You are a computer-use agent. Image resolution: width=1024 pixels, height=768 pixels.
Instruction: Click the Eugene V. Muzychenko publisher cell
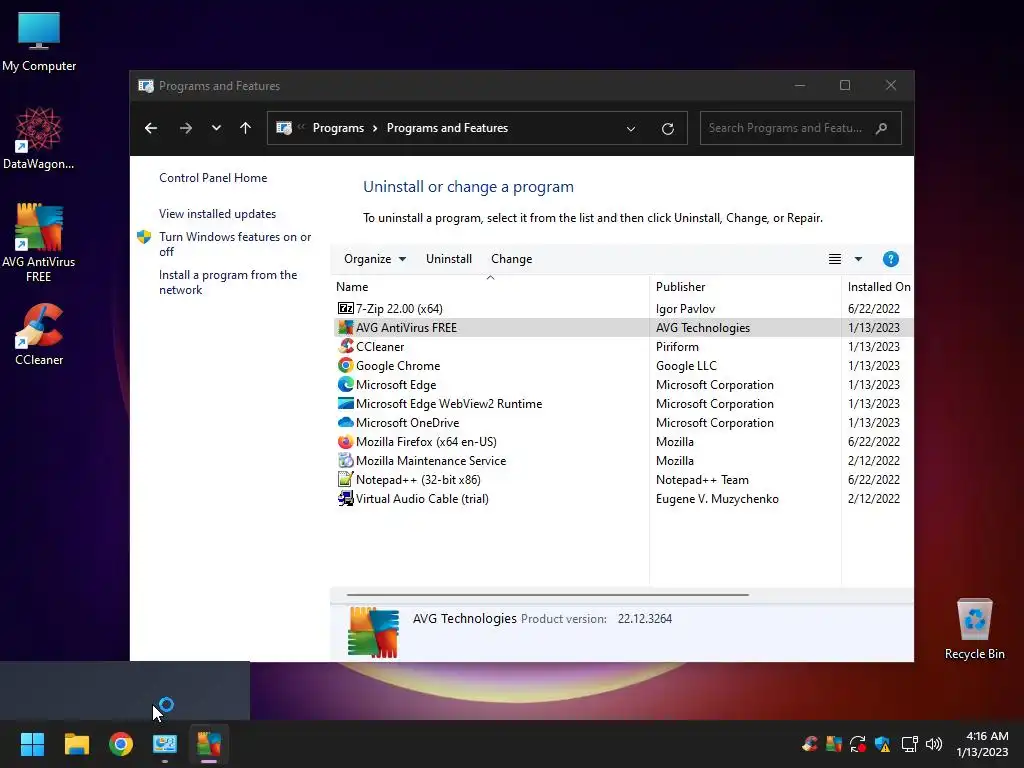(717, 499)
